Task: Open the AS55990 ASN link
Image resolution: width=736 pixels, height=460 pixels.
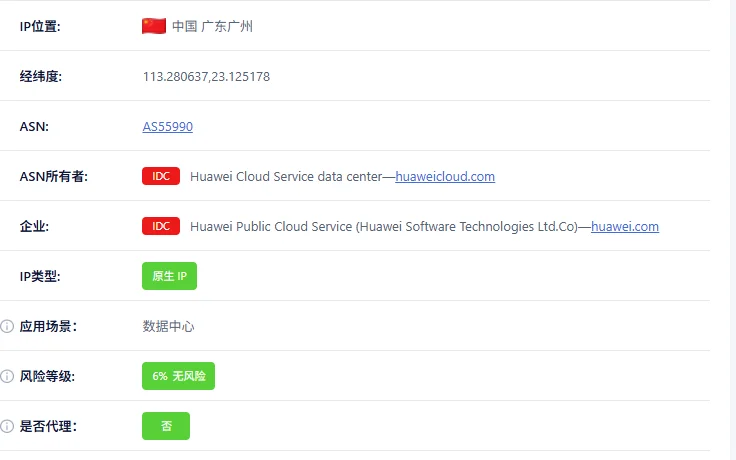Action: pyautogui.click(x=168, y=126)
